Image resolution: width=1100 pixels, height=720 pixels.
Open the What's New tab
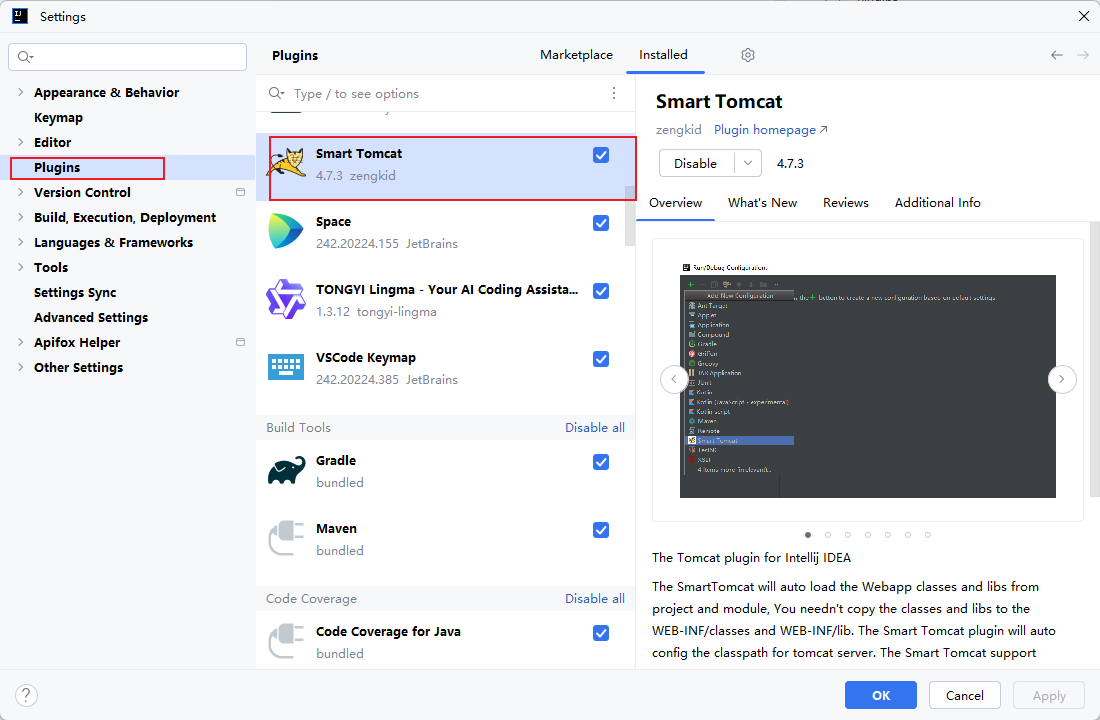tap(762, 203)
